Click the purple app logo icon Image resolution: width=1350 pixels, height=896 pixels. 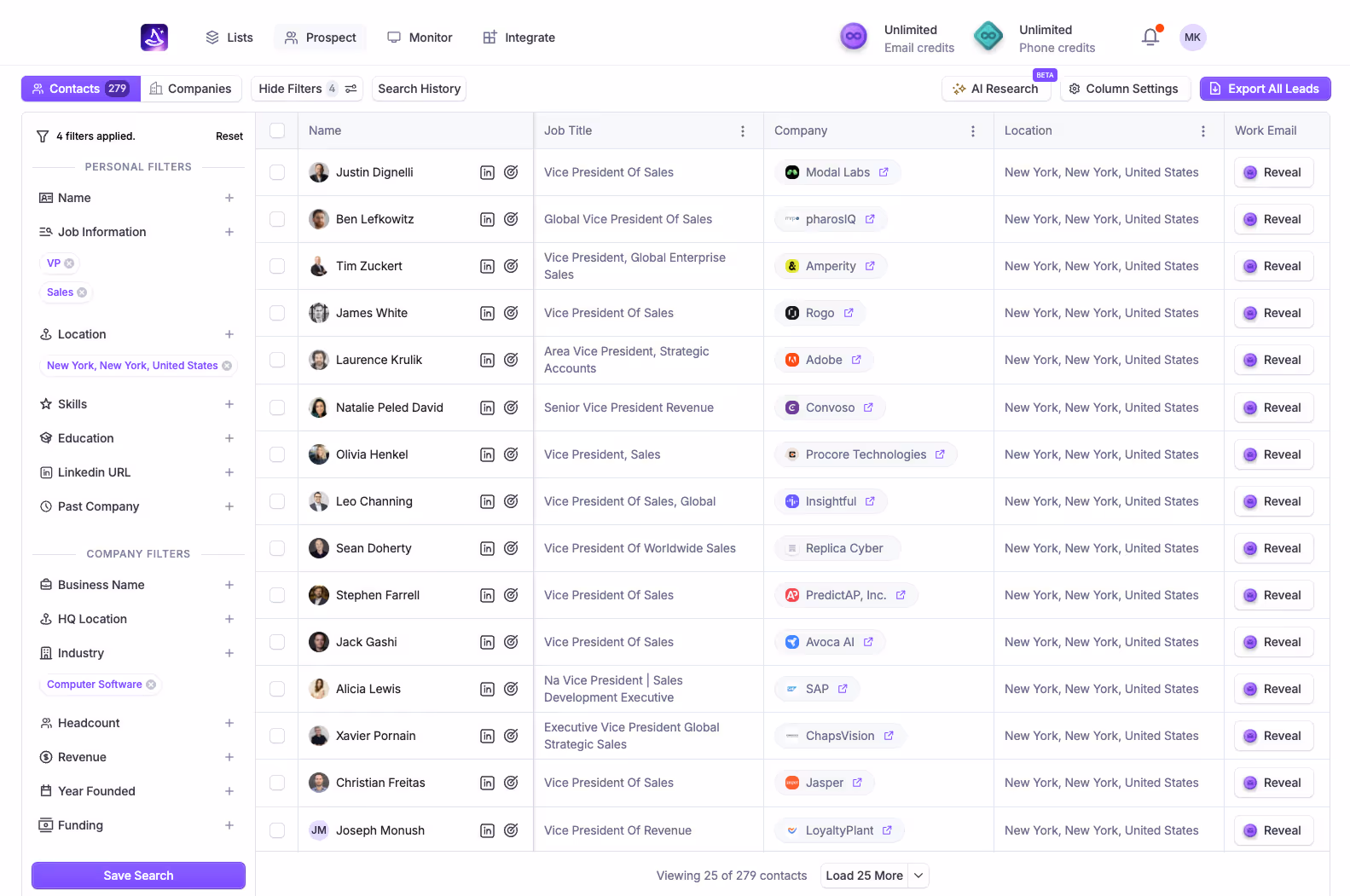coord(154,38)
